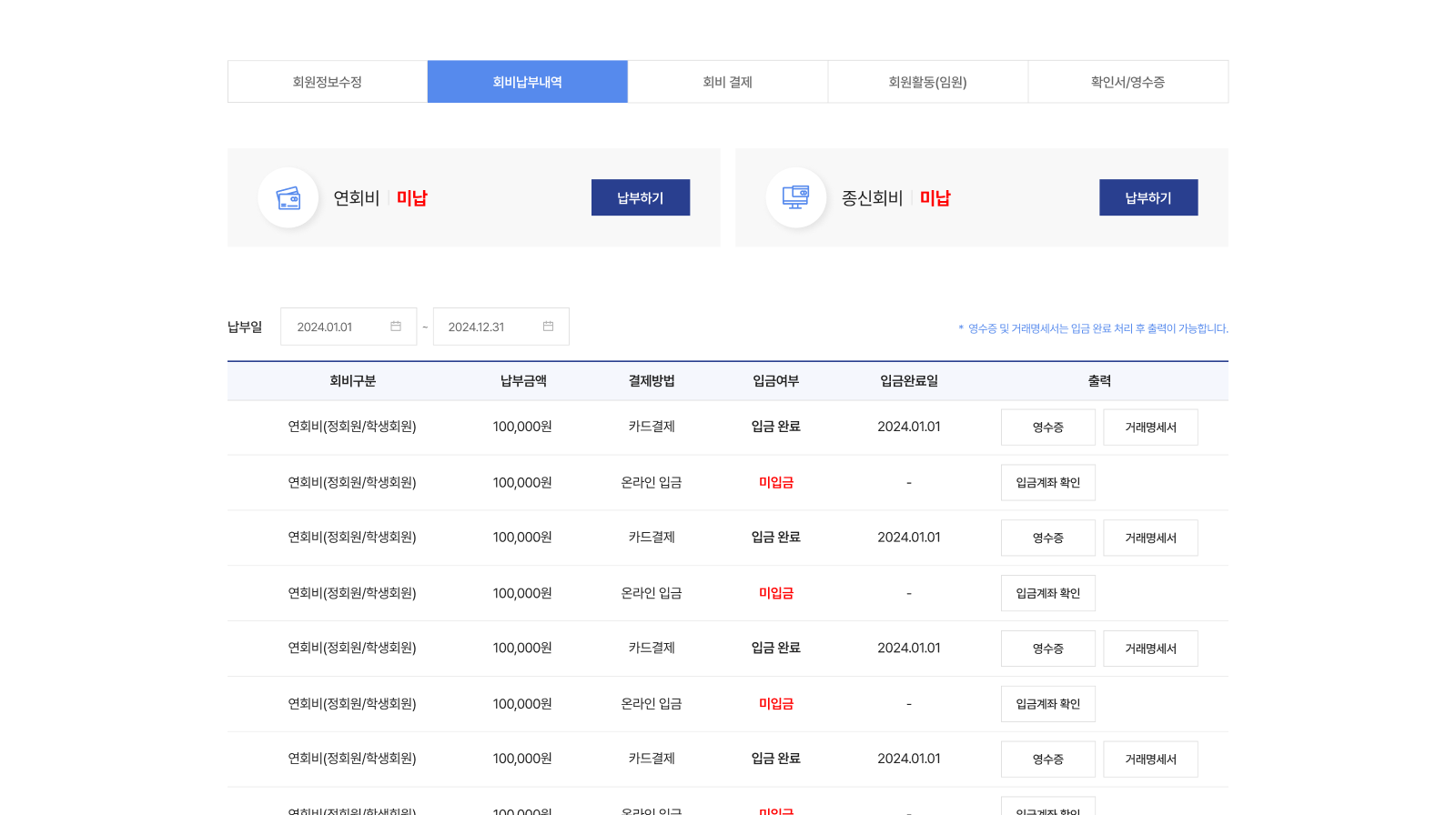Click 거래명세서 button in first row
Viewport: 1456px width, 815px height.
coord(1151,428)
